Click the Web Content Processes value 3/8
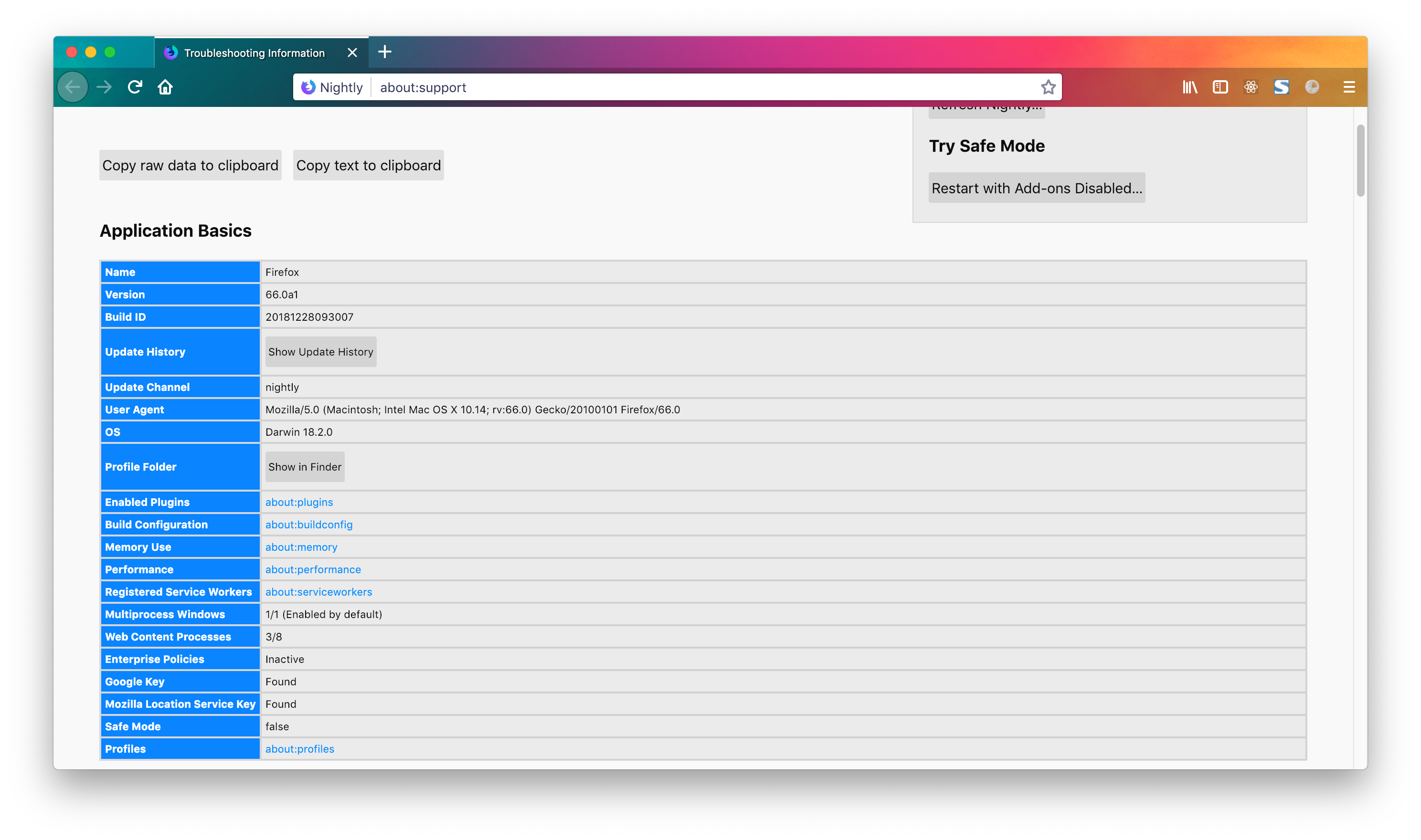 tap(274, 637)
